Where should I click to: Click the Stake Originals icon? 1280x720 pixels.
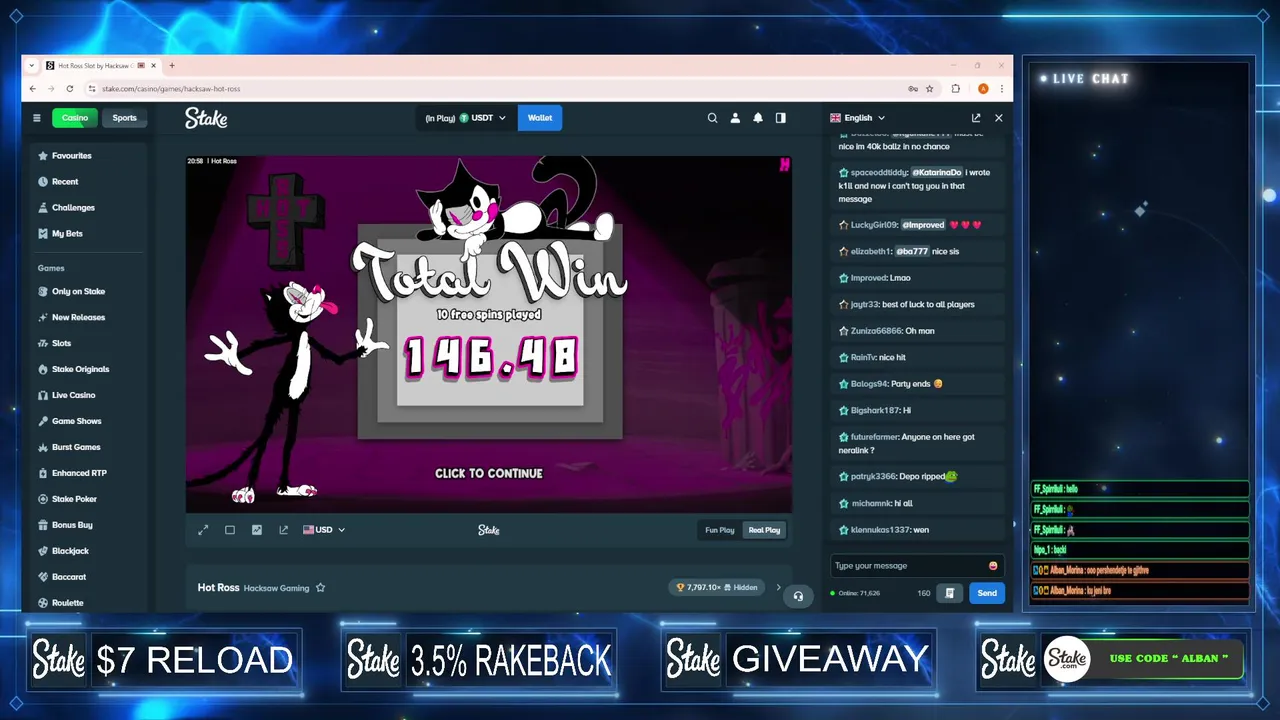point(43,370)
